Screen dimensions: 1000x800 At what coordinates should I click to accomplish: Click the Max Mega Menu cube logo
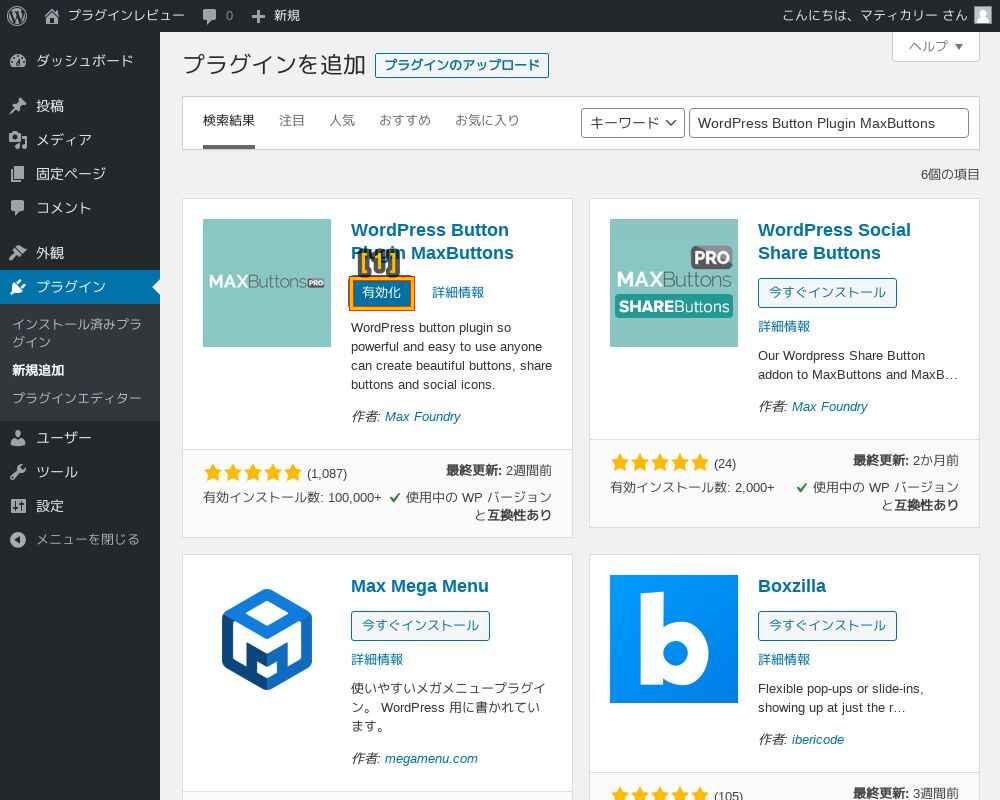tap(267, 639)
